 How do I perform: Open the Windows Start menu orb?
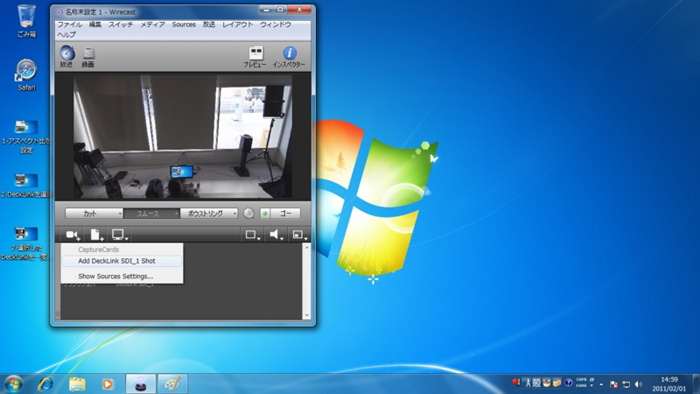pos(14,384)
